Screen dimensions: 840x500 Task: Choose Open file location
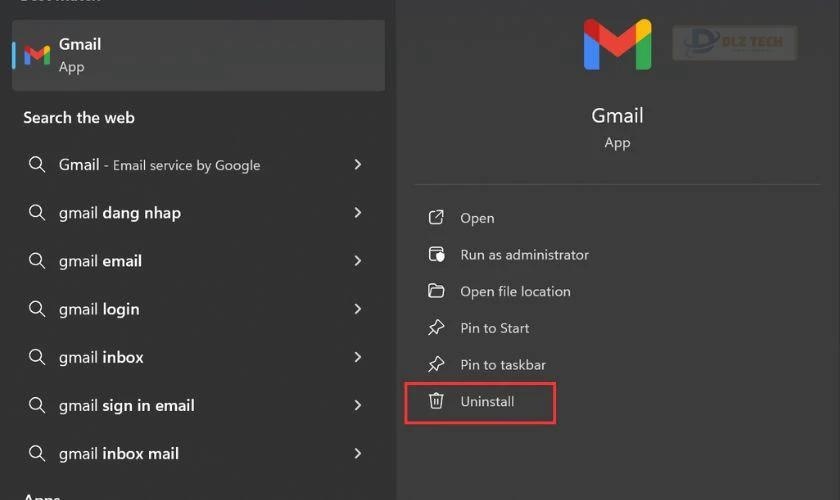[x=515, y=292]
